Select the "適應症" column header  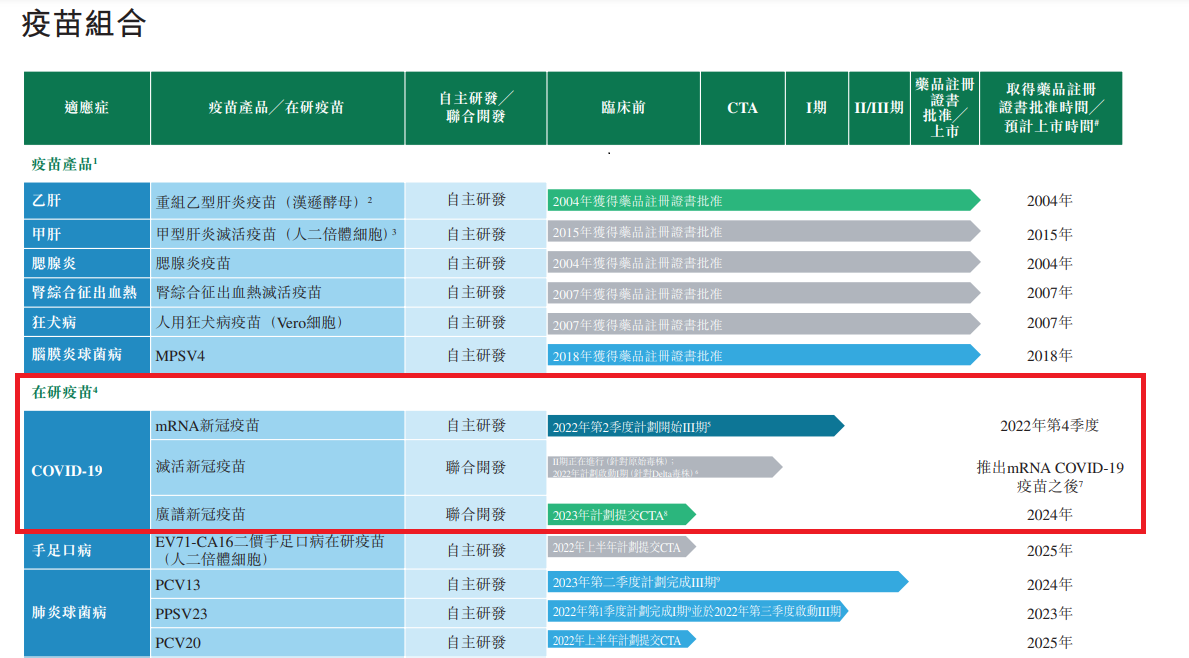(x=87, y=108)
